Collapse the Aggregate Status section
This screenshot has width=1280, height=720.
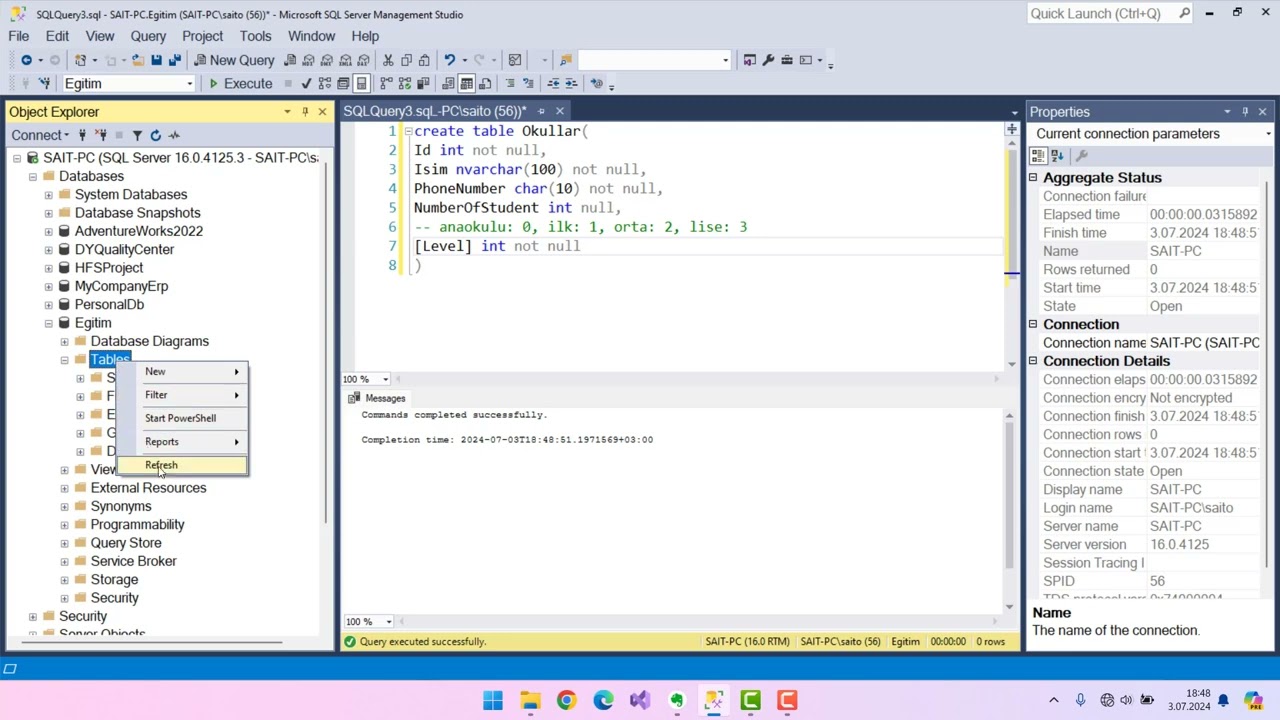click(x=1033, y=178)
